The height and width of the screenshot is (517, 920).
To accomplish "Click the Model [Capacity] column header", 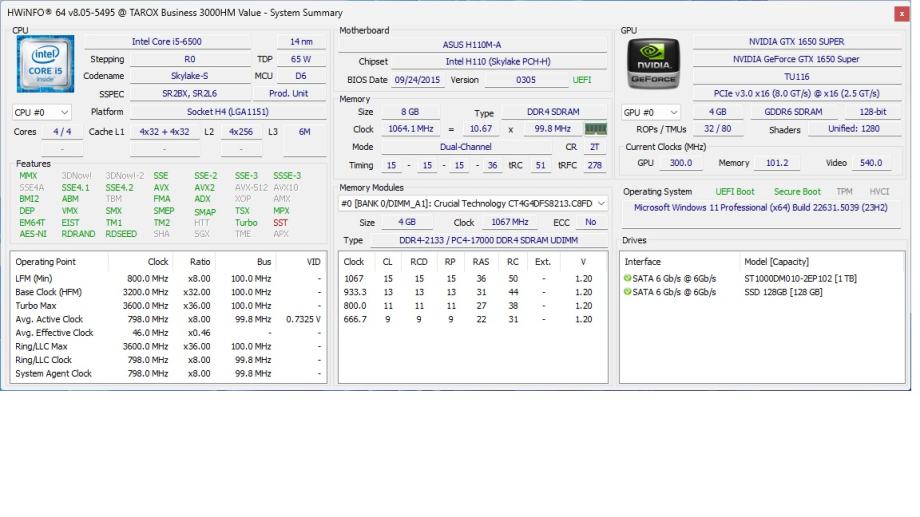I will coord(821,262).
